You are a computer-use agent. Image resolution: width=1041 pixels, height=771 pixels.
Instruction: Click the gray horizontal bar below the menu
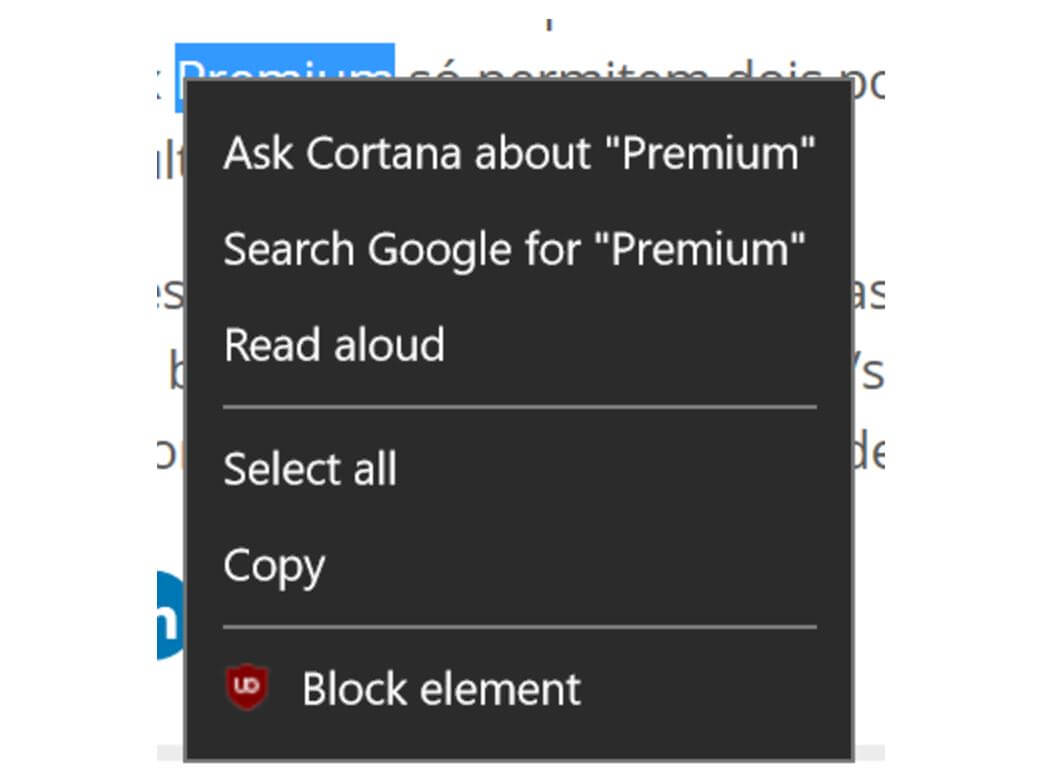pos(520,753)
